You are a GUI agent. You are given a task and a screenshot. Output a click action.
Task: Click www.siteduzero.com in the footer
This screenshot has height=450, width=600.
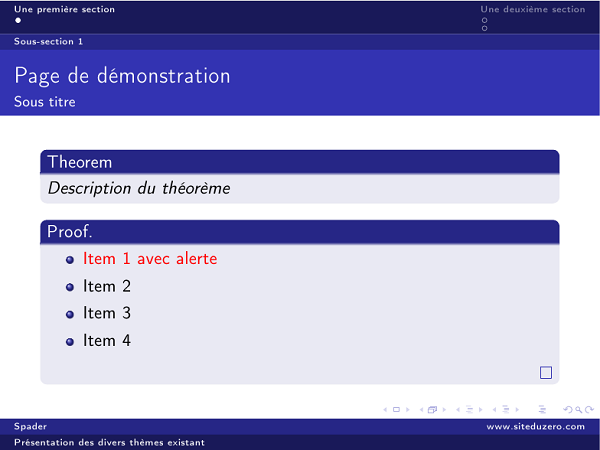535,426
